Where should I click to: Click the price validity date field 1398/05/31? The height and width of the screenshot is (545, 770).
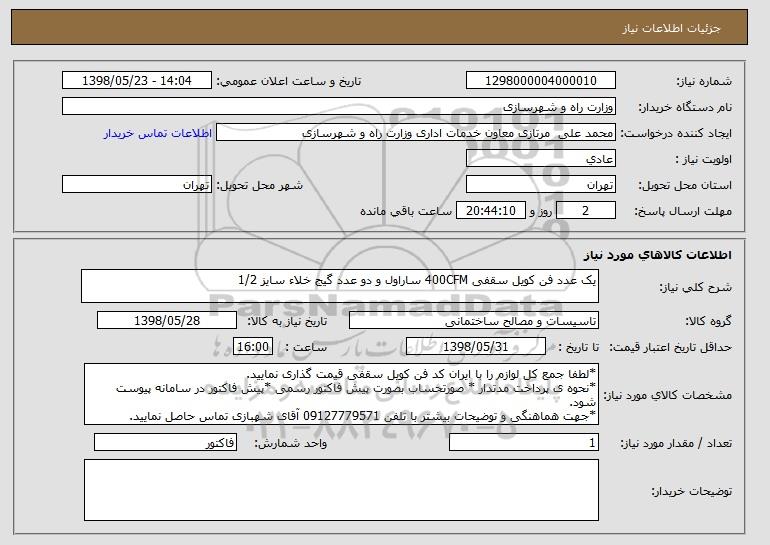point(476,347)
